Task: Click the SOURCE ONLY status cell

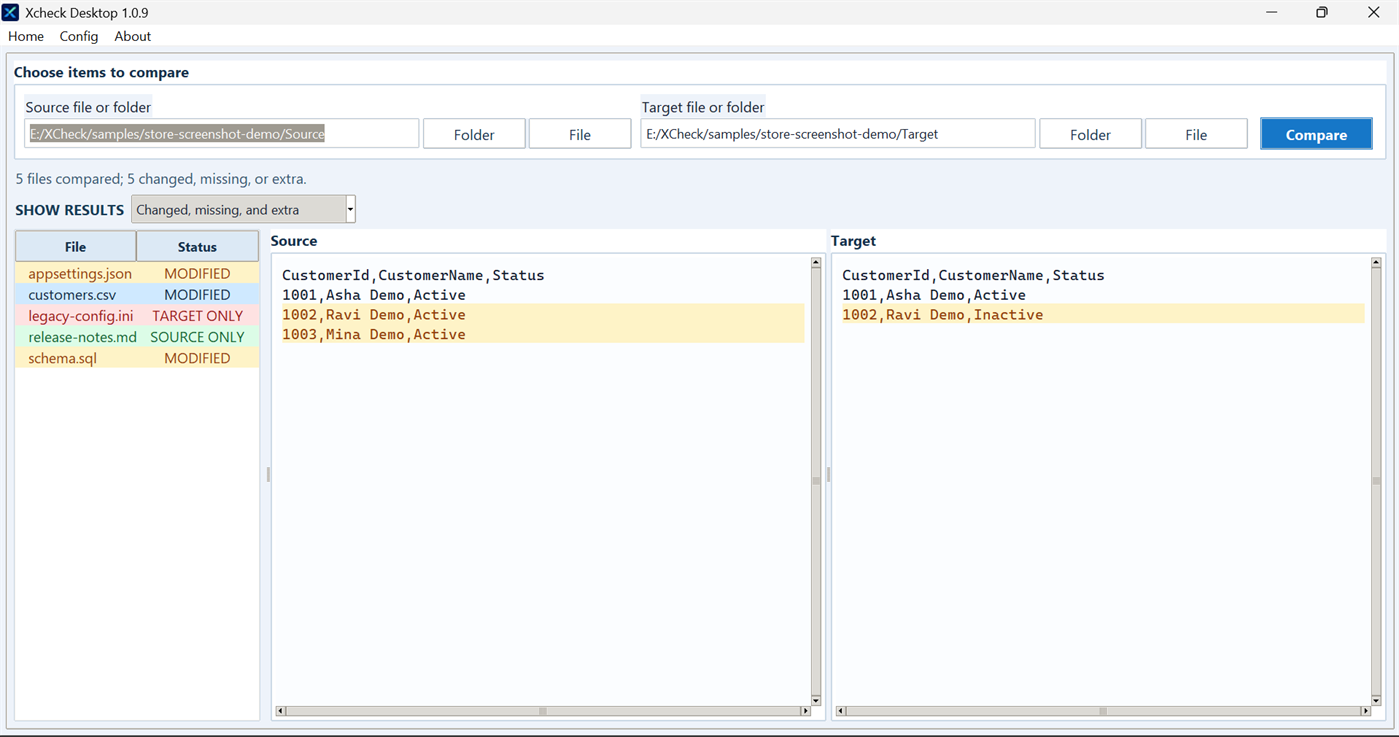Action: 197,337
